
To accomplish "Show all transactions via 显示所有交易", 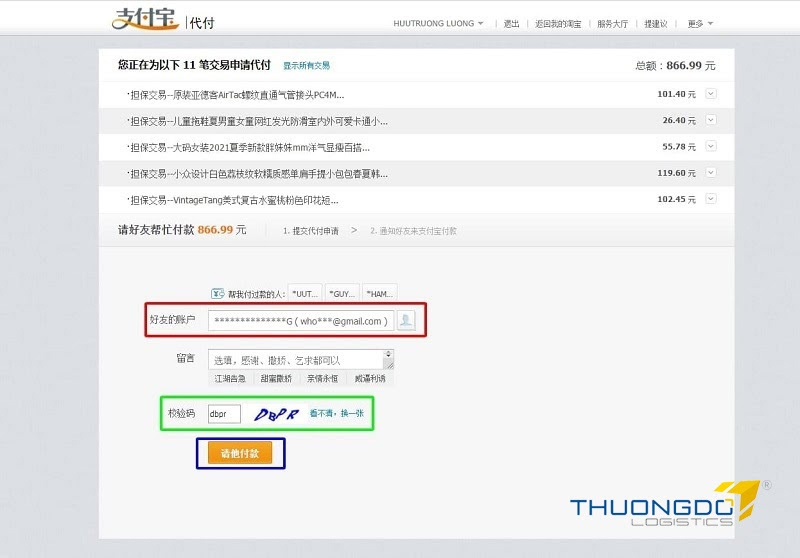I will (306, 65).
